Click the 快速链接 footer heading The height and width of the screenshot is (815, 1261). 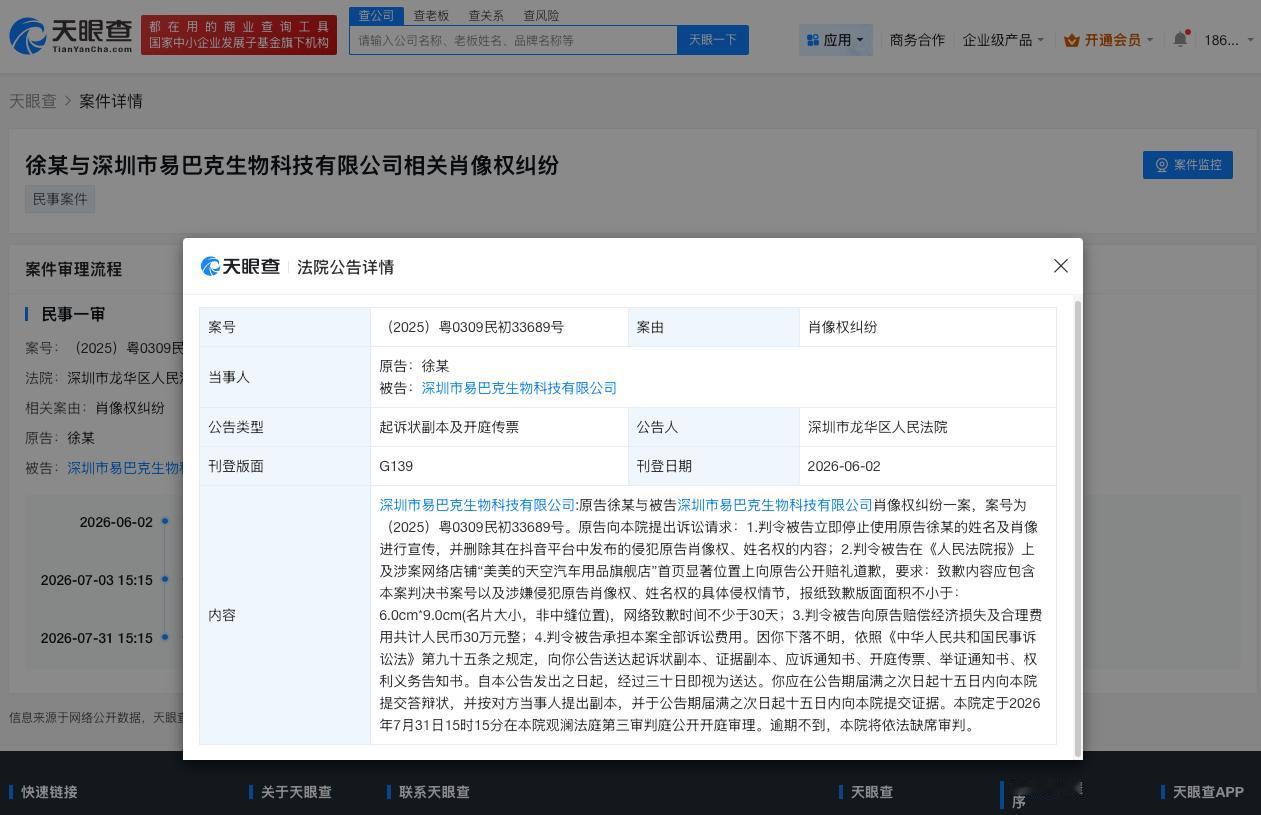tap(49, 792)
